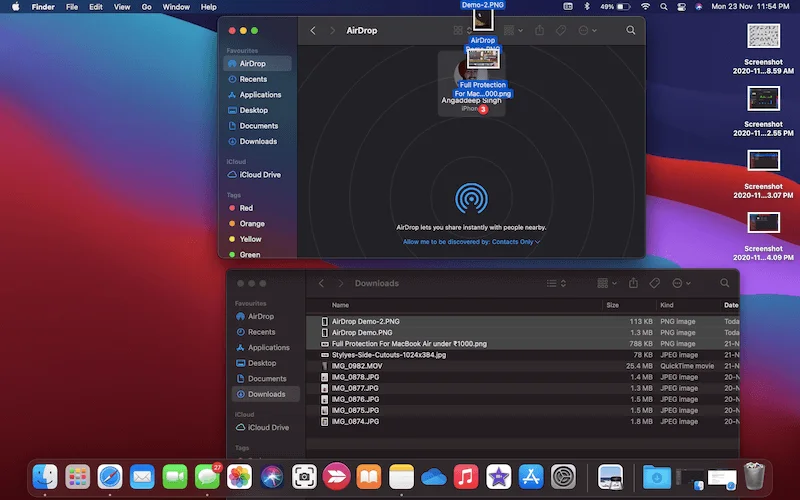This screenshot has height=500, width=800.
Task: Open the more actions dropdown in Downloads window
Action: [x=681, y=283]
